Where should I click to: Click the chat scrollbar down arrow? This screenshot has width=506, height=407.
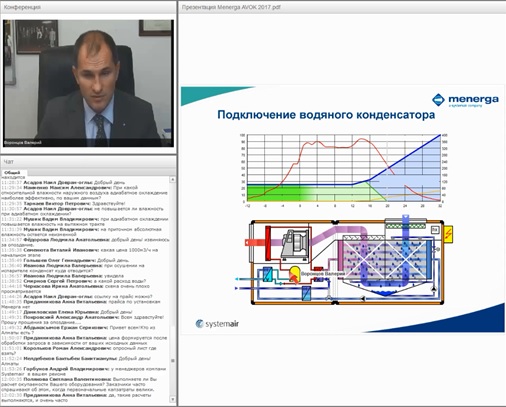coord(173,399)
